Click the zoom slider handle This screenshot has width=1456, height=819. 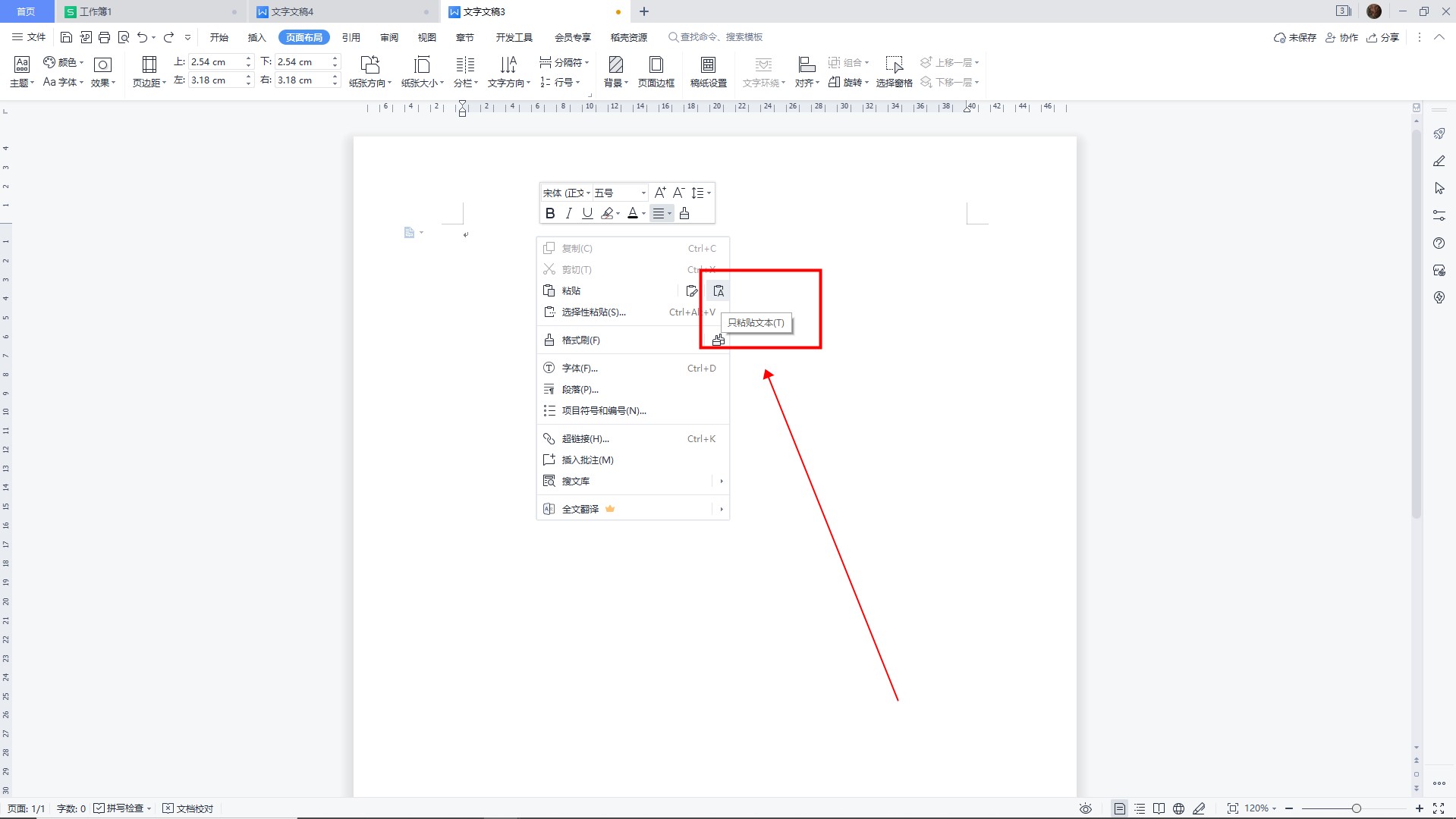pos(1356,808)
